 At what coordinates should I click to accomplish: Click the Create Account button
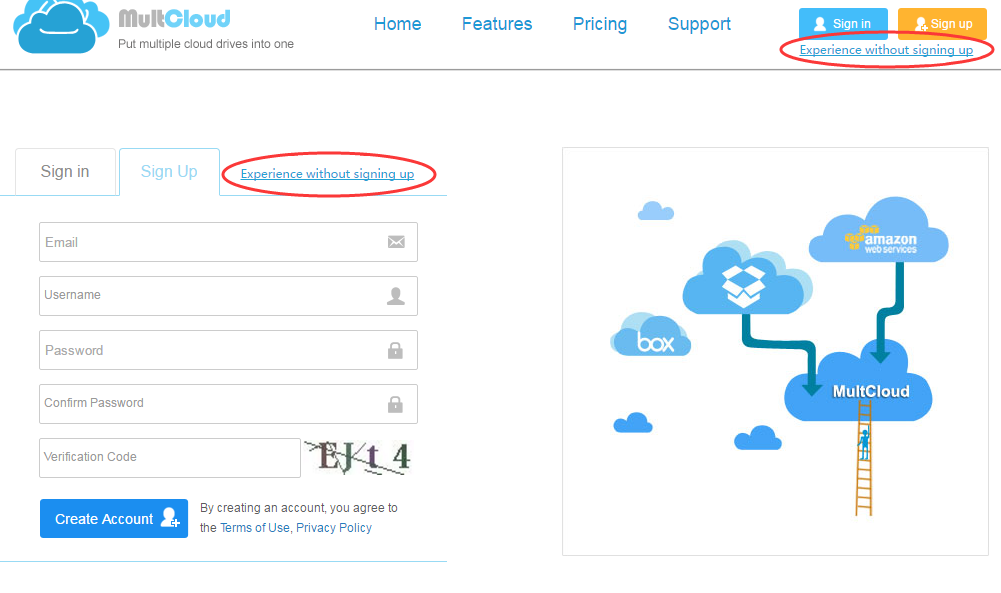[114, 518]
